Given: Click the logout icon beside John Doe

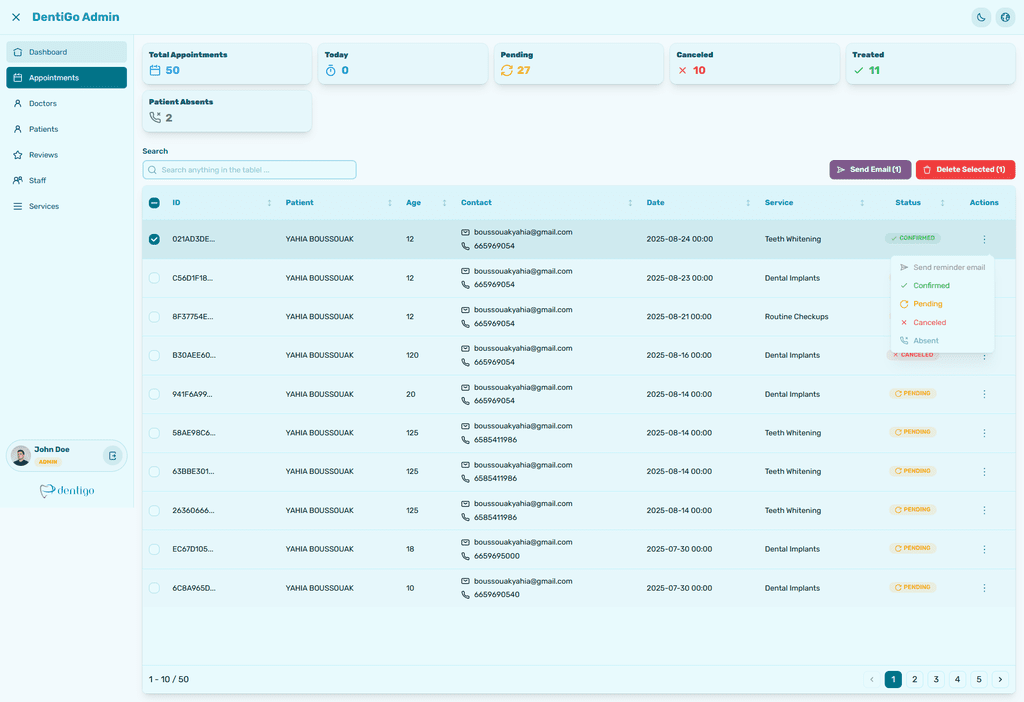Looking at the screenshot, I should 113,456.
